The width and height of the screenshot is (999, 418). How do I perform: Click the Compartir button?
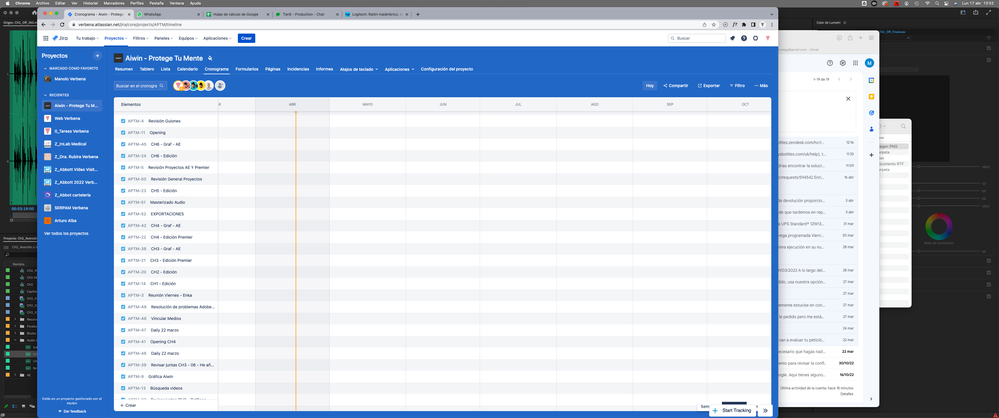pos(675,85)
